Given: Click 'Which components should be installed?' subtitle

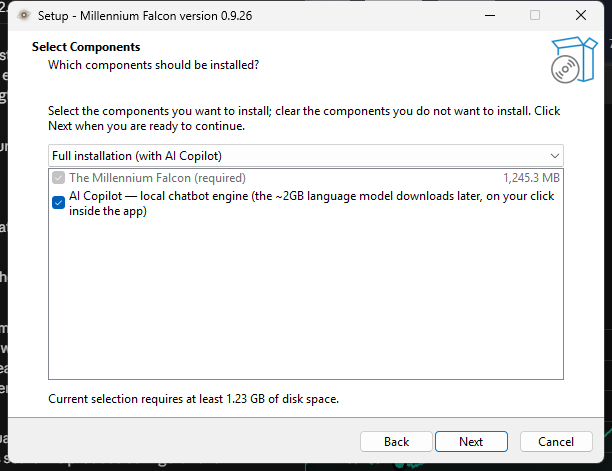Looking at the screenshot, I should coord(153,65).
